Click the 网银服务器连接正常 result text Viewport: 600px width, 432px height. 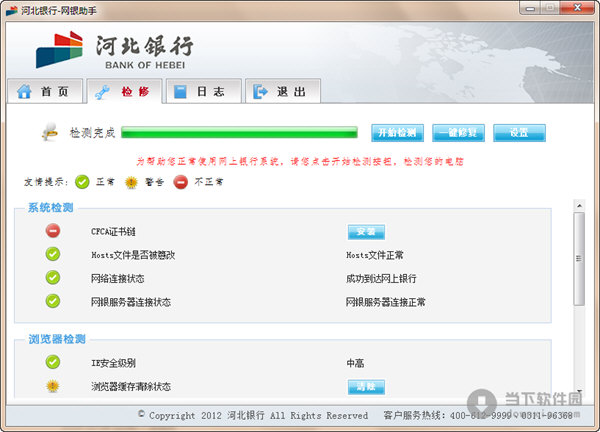pyautogui.click(x=386, y=302)
